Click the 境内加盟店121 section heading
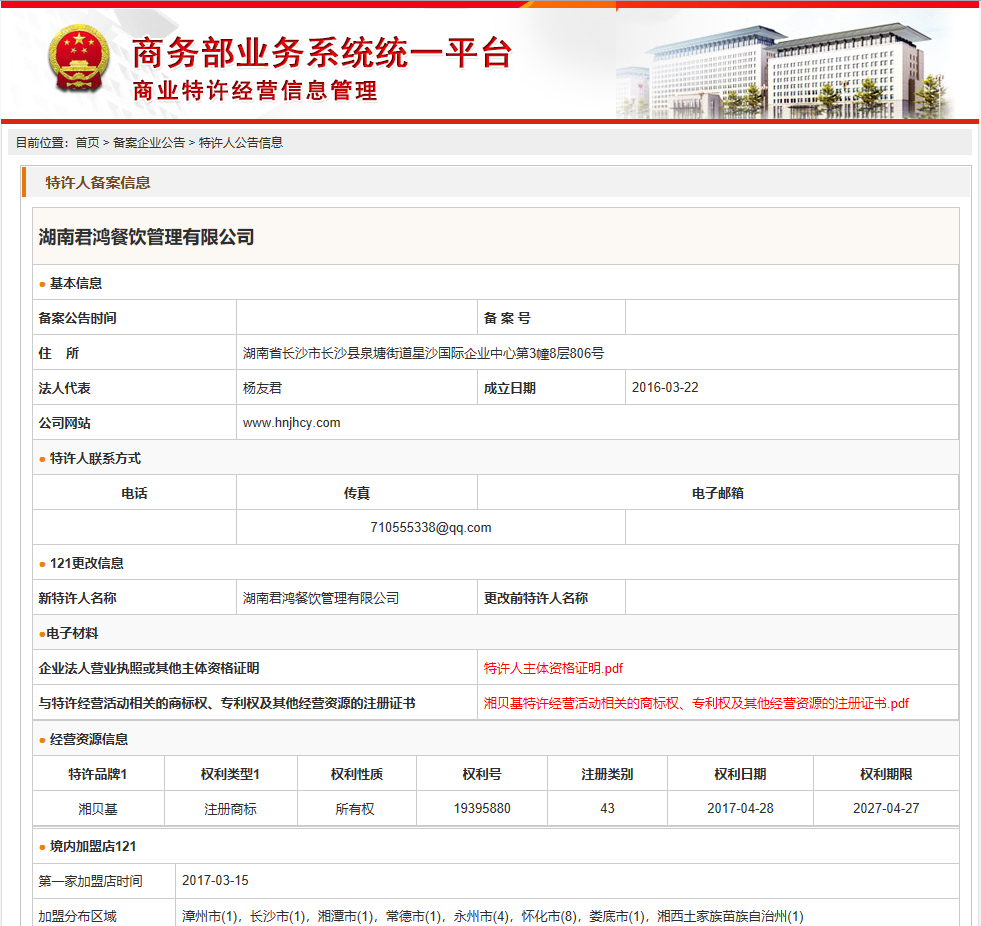The width and height of the screenshot is (981, 926). click(x=93, y=846)
